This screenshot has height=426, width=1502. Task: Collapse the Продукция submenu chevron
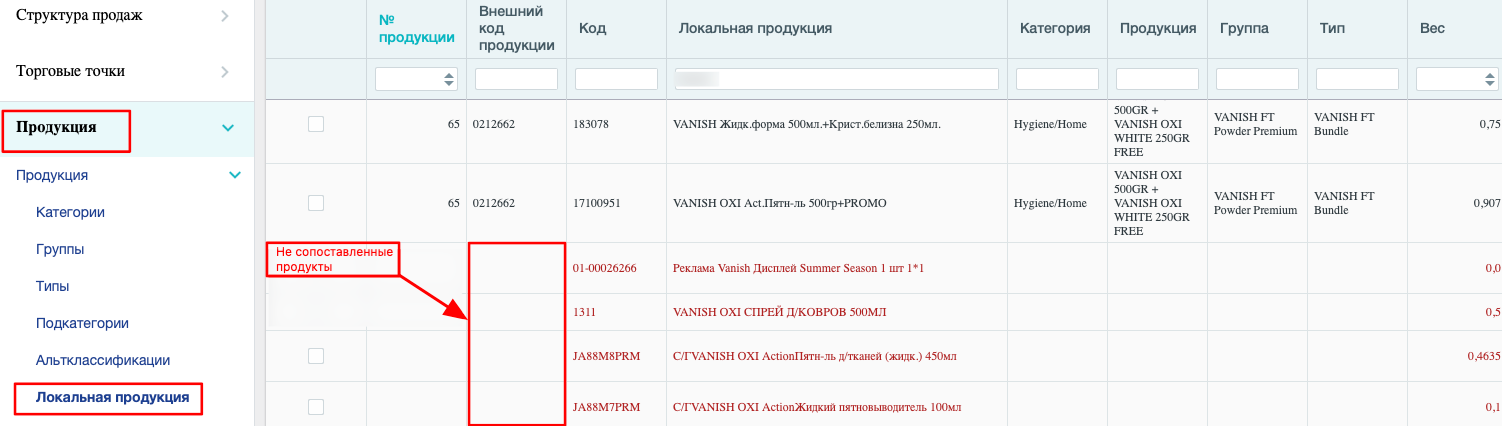(x=235, y=175)
